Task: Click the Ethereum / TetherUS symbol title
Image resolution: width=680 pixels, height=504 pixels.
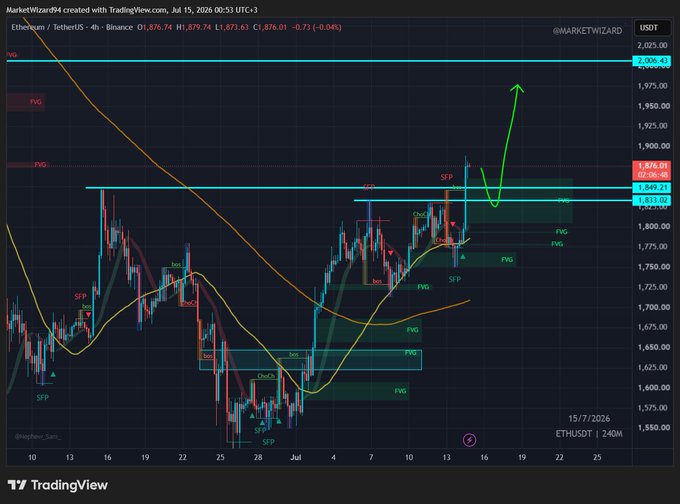Action: click(72, 27)
